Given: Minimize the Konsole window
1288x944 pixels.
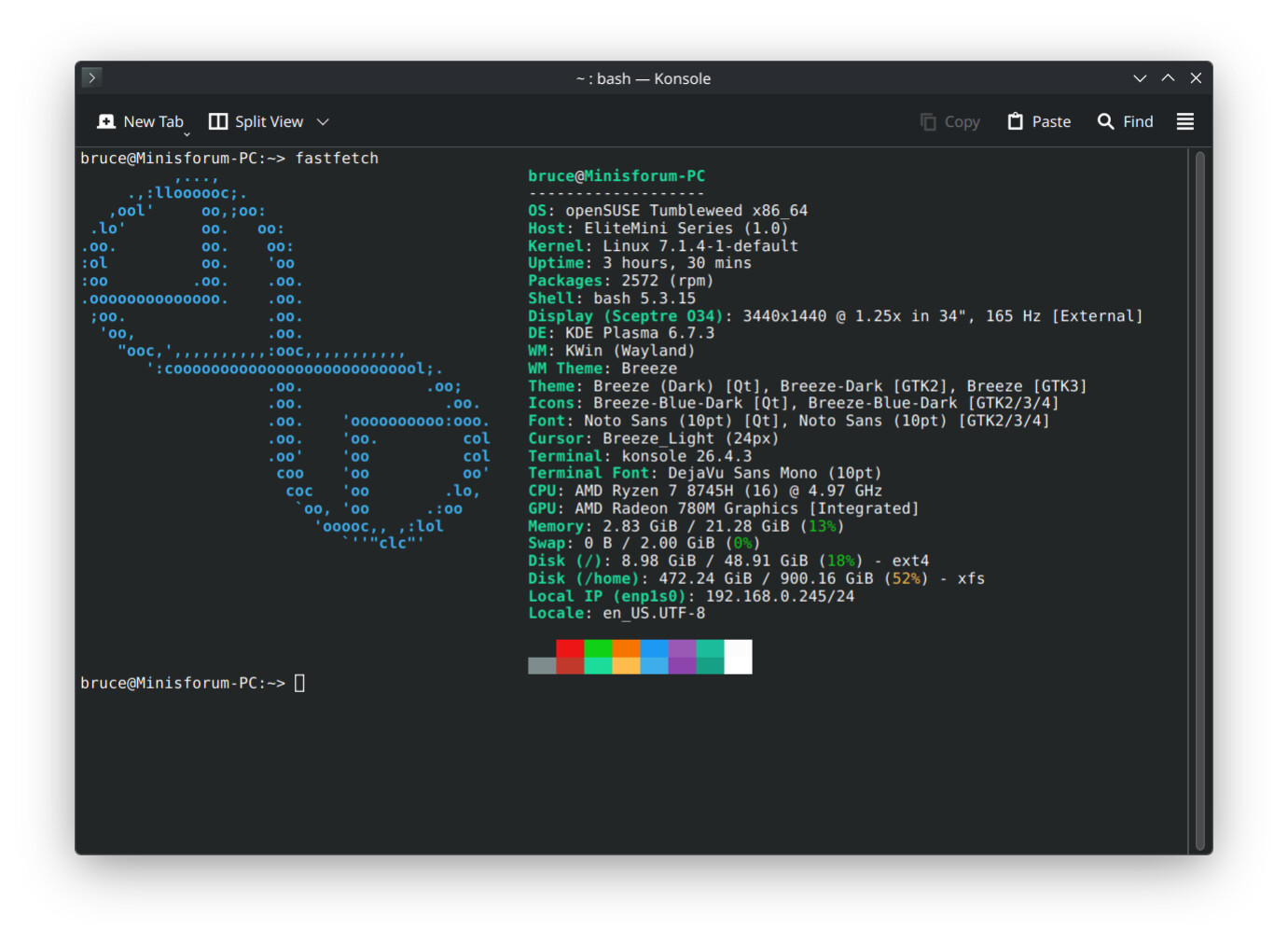Looking at the screenshot, I should [x=1140, y=78].
